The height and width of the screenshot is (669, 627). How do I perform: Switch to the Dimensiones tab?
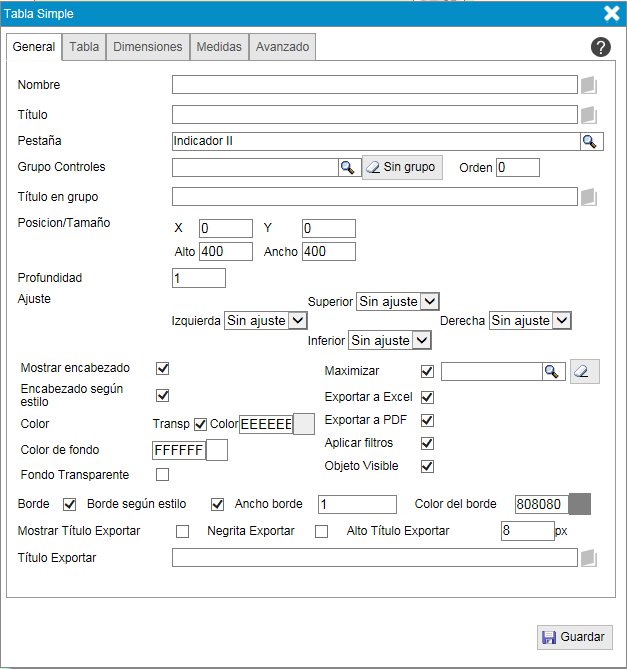click(x=148, y=47)
